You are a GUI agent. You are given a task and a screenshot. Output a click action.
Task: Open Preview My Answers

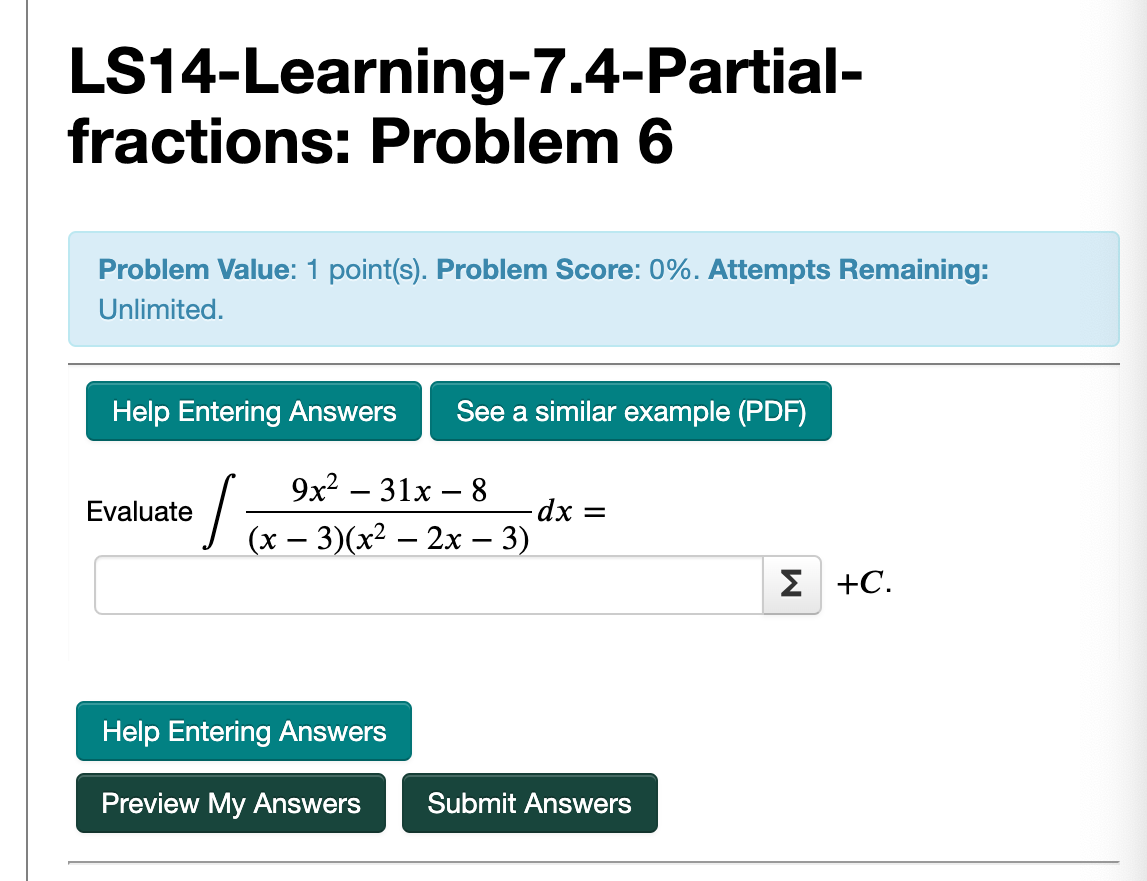[230, 803]
